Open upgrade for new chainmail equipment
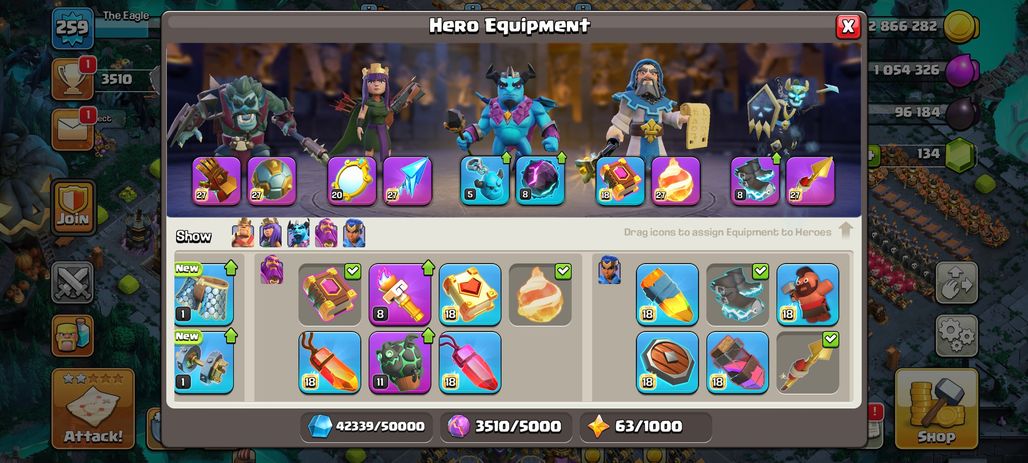The width and height of the screenshot is (1028, 463). (x=204, y=294)
